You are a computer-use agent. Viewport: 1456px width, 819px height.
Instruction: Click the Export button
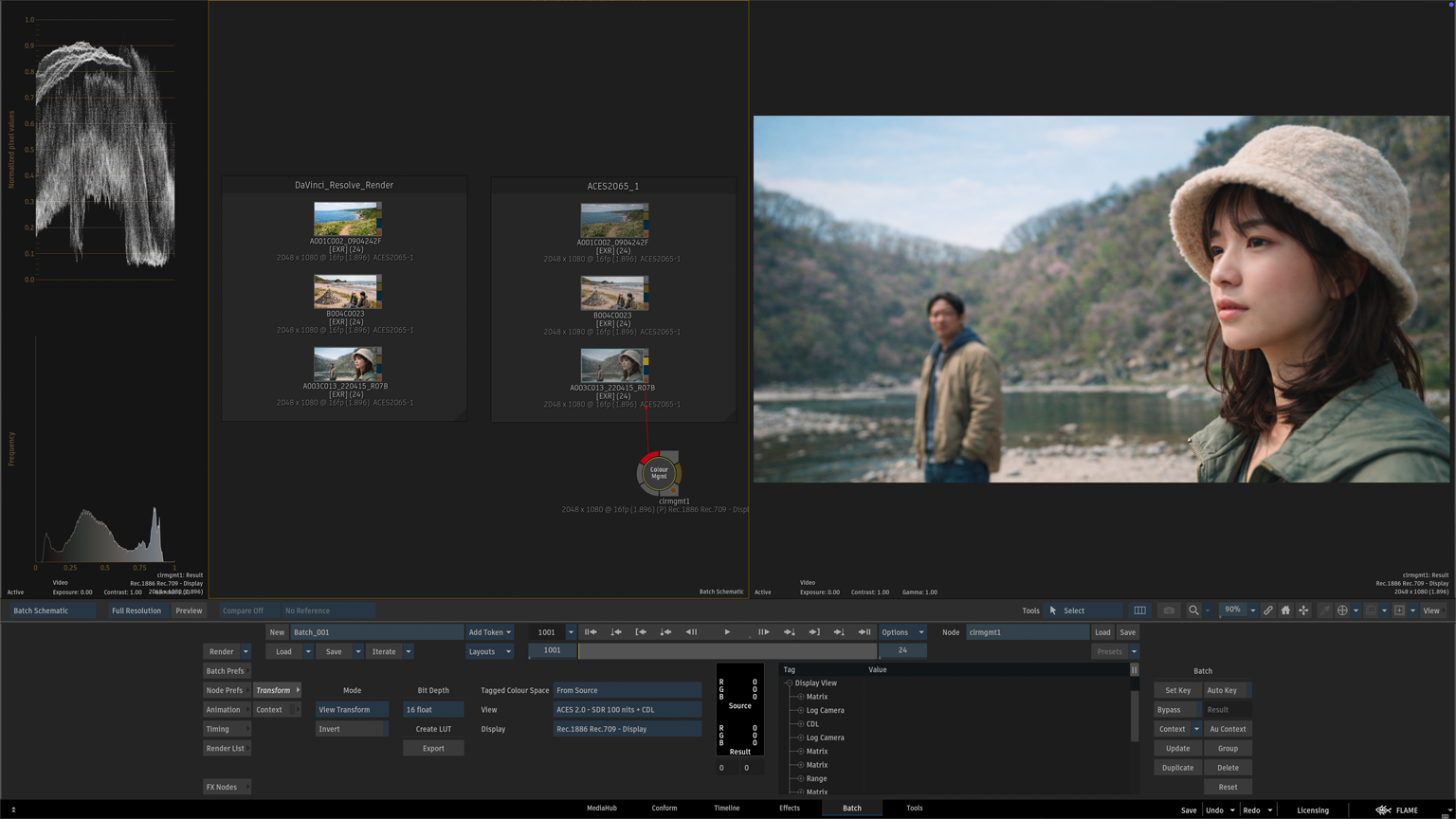tap(433, 749)
